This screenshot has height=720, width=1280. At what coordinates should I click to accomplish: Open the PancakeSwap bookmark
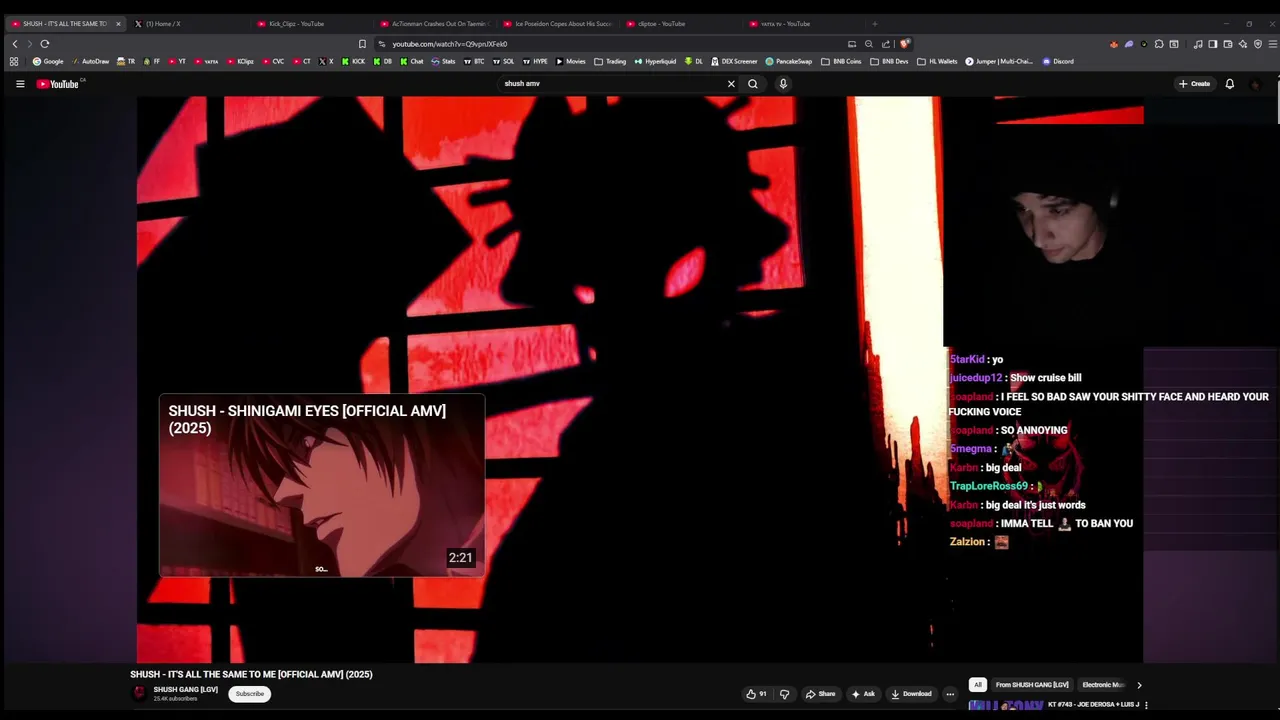pos(789,62)
